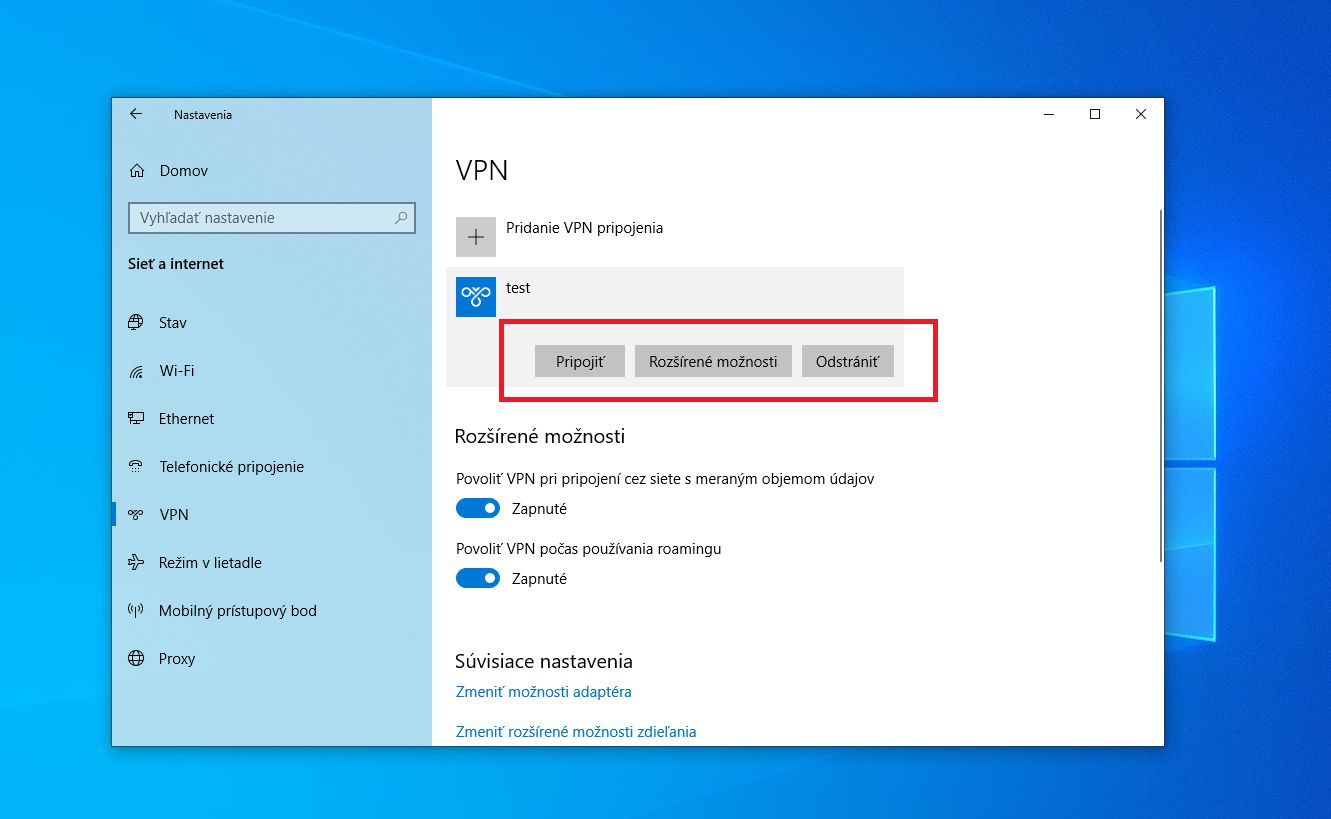Close the Nastavenia window
1331x819 pixels.
[1141, 115]
